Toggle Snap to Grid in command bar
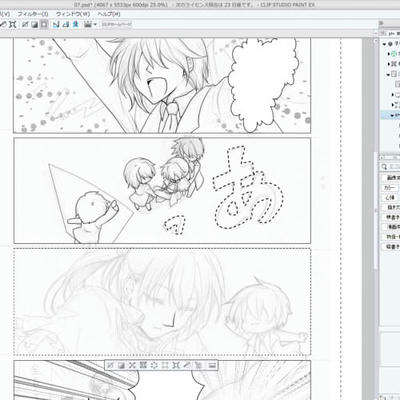 (76, 24)
